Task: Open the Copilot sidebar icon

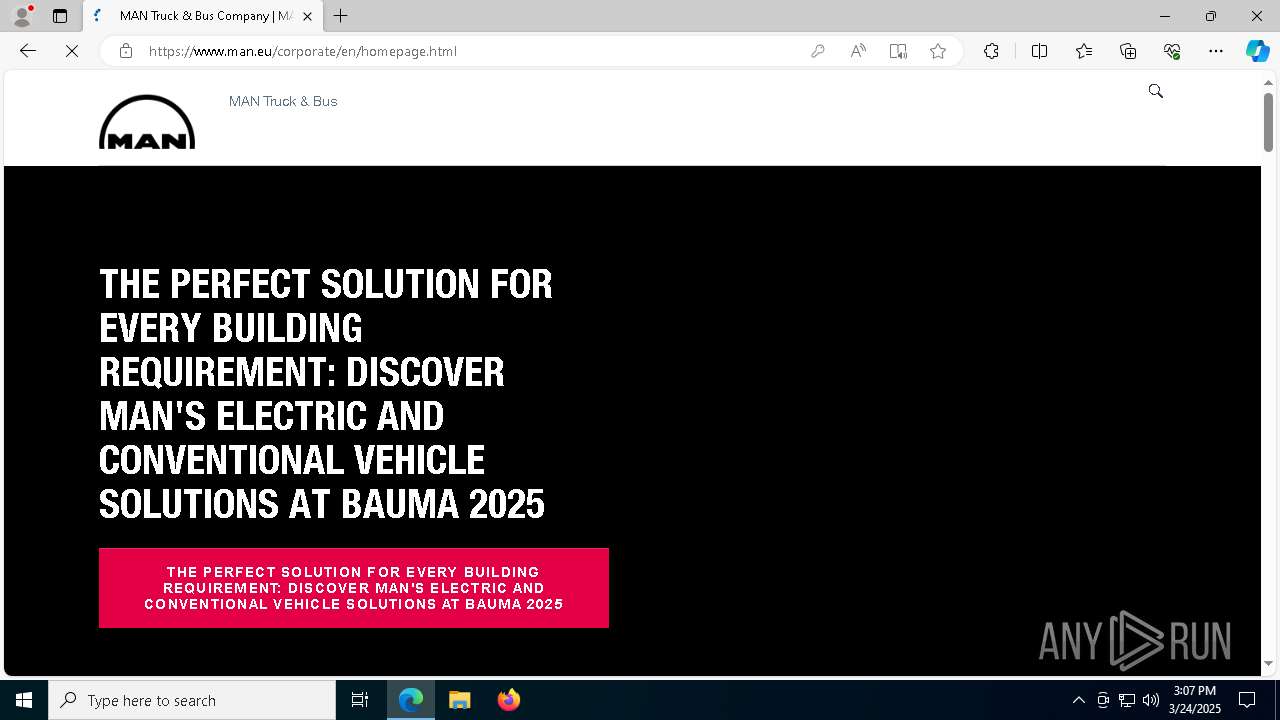Action: [x=1257, y=51]
